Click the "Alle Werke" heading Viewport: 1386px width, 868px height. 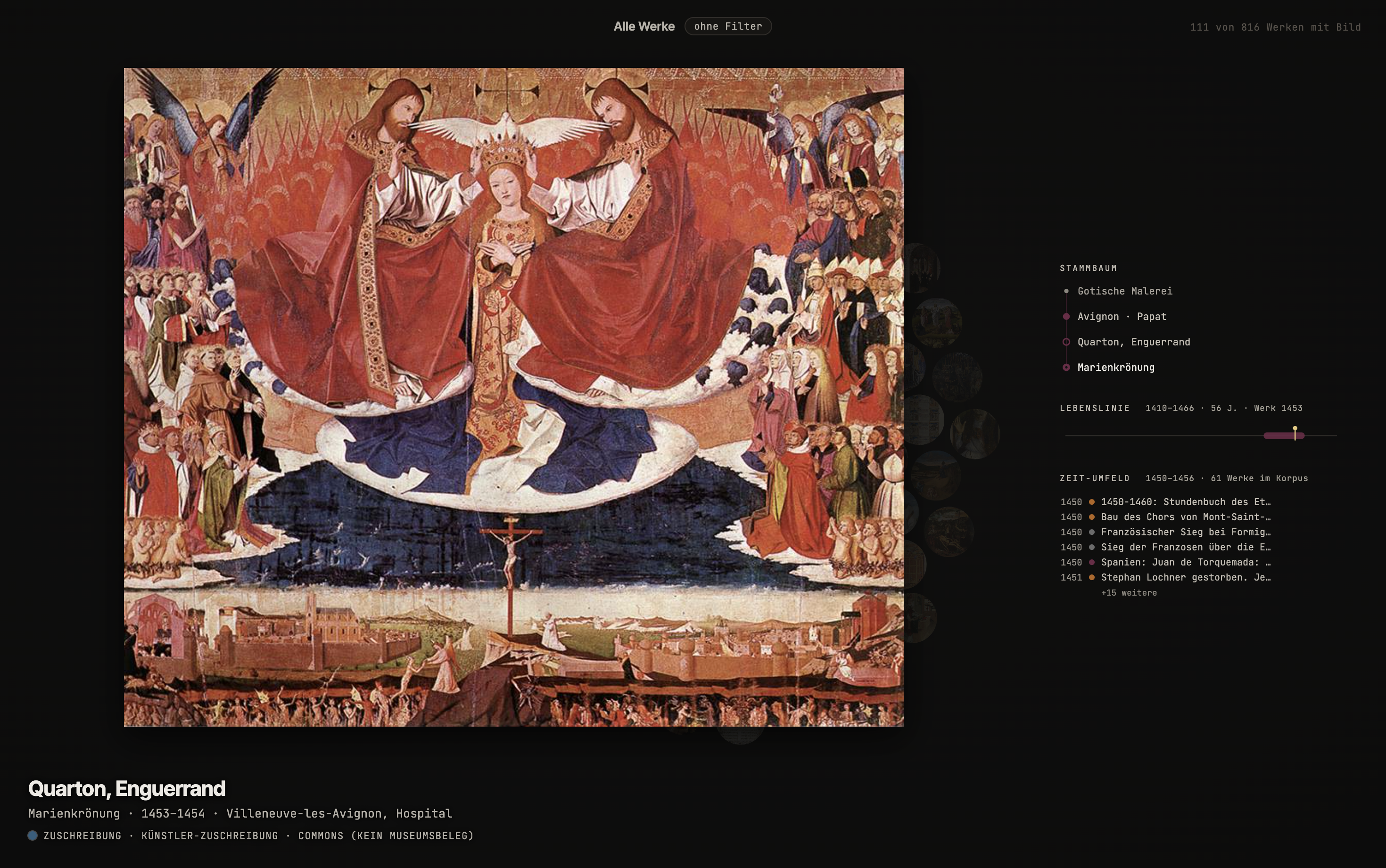(643, 26)
